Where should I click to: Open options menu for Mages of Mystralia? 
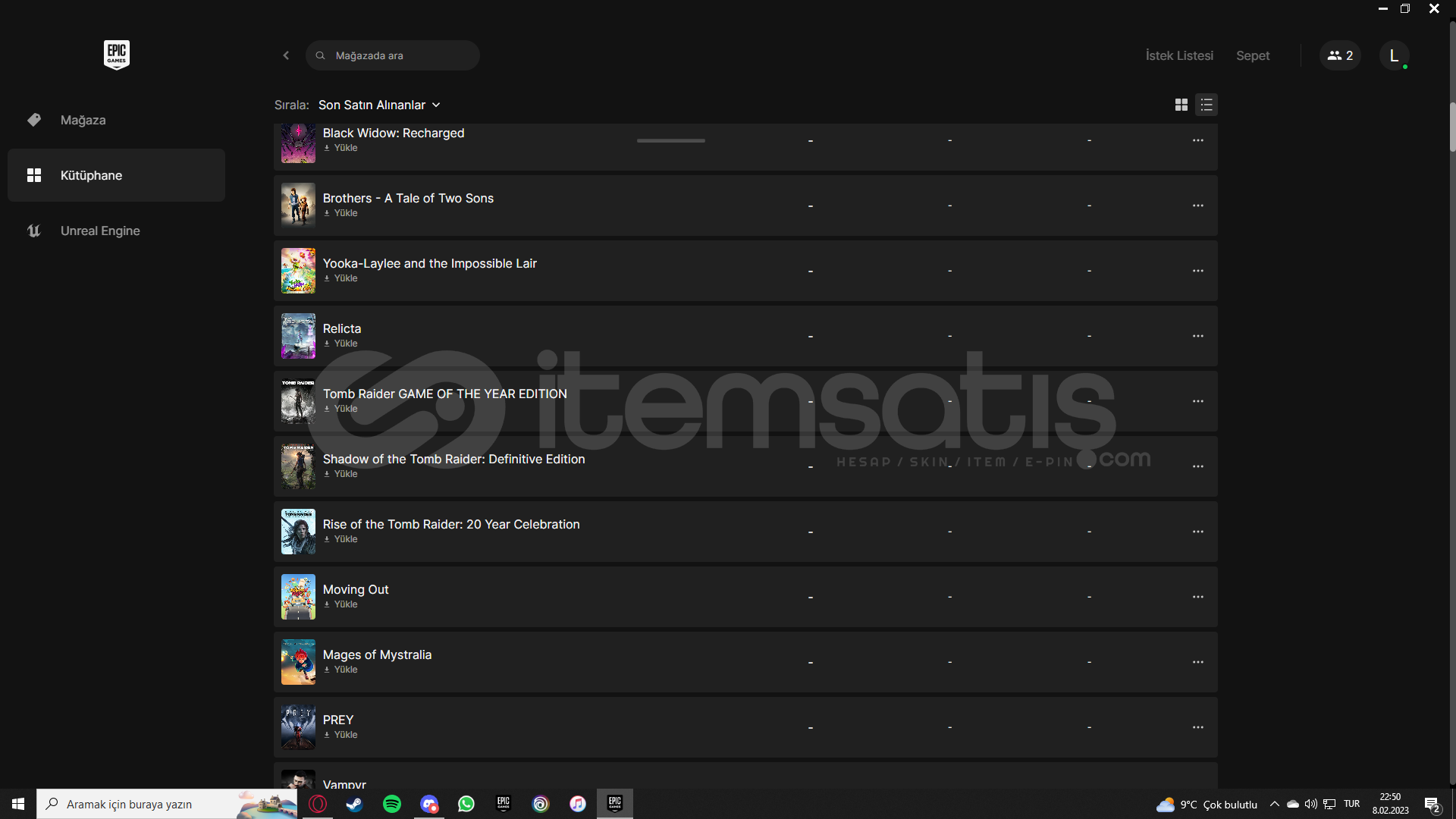1198,662
